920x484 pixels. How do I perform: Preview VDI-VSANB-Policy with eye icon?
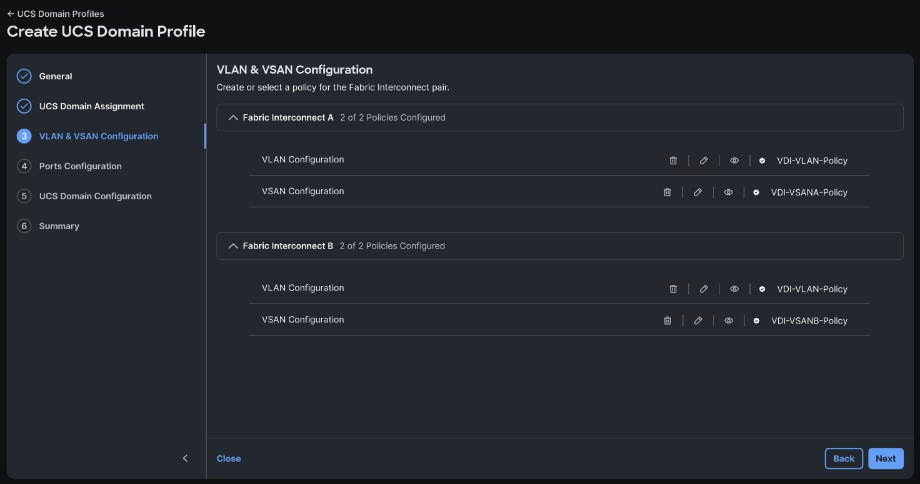tap(728, 320)
